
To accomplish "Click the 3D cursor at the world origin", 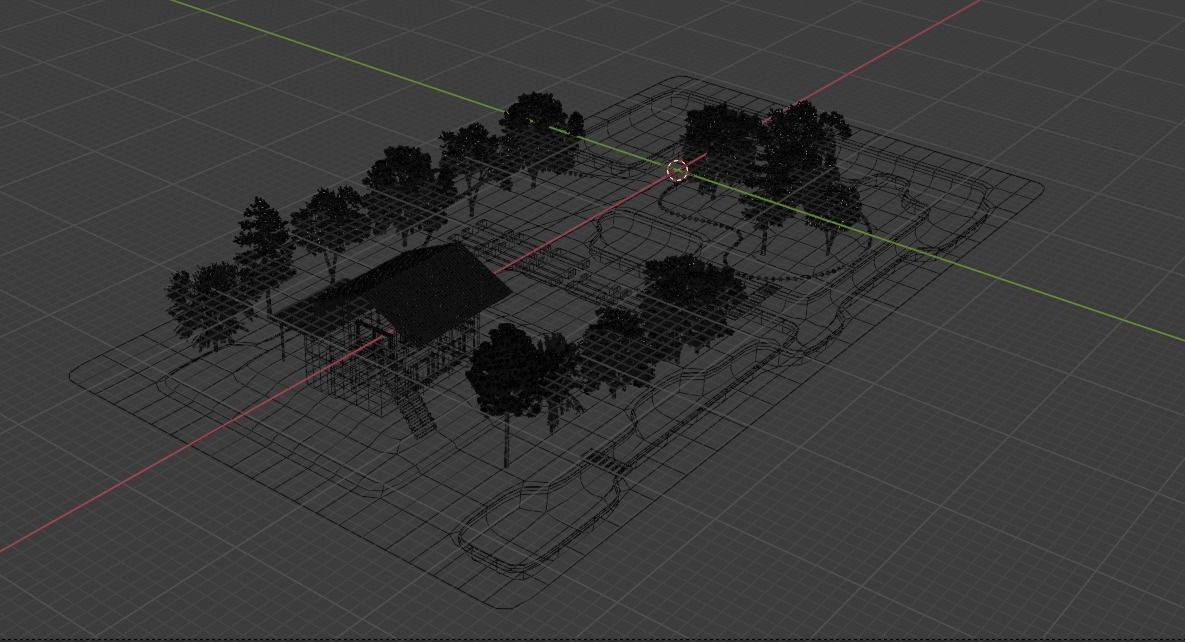I will coord(678,171).
